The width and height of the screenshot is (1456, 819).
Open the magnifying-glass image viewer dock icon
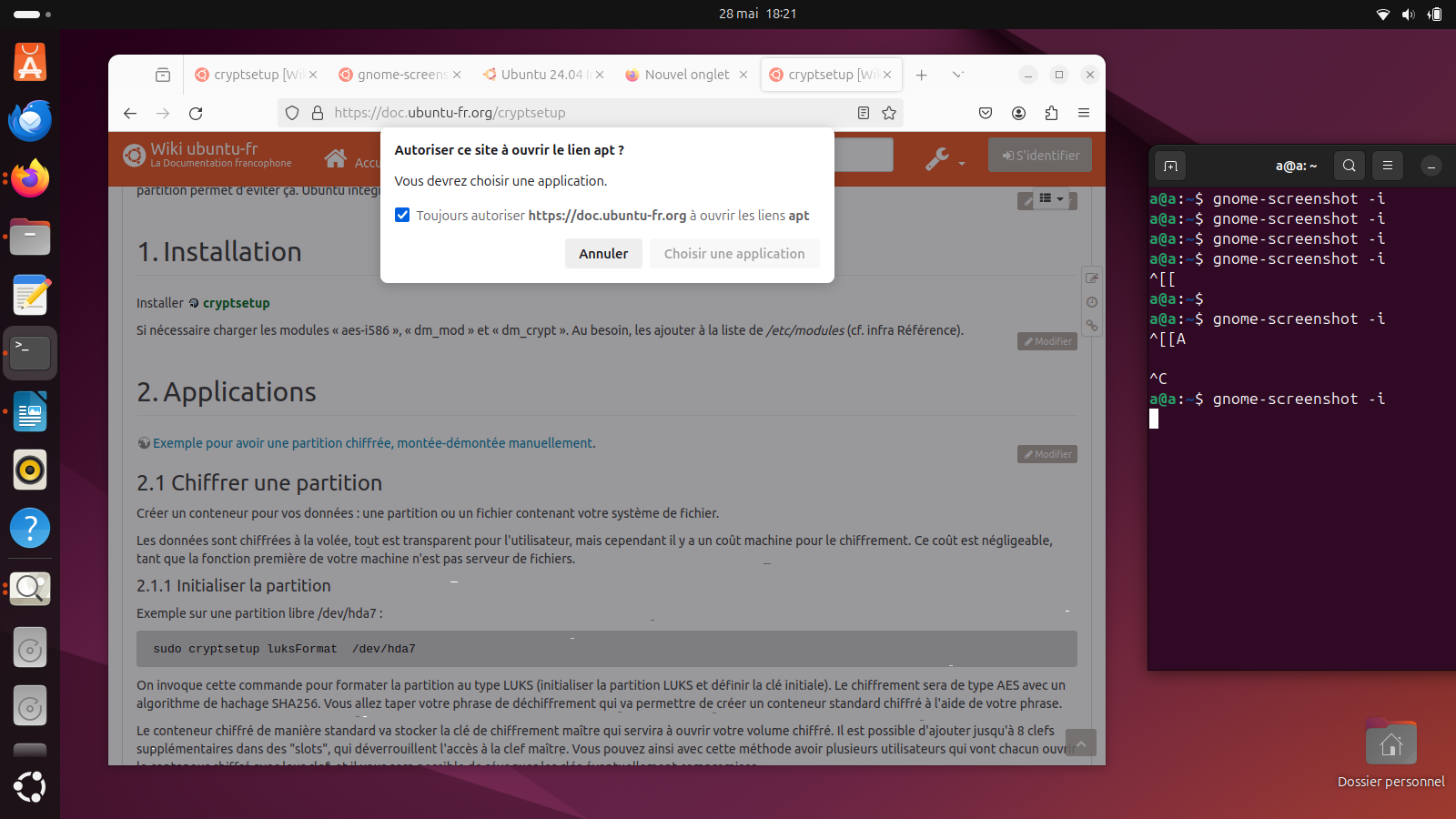coord(30,589)
